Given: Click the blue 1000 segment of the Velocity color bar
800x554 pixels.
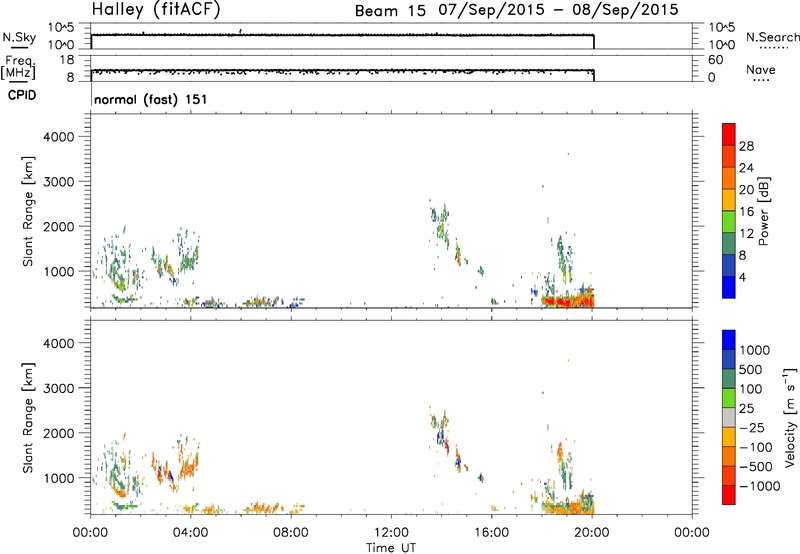Looking at the screenshot, I should [x=729, y=340].
